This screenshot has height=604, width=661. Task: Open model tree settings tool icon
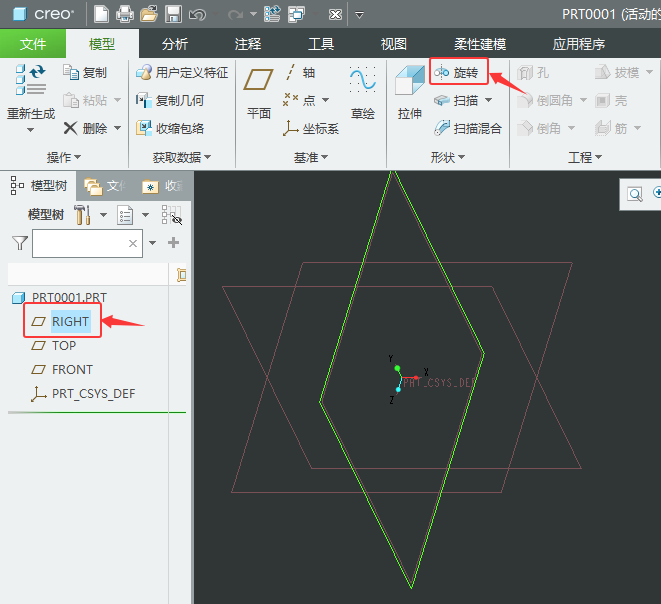coord(83,215)
